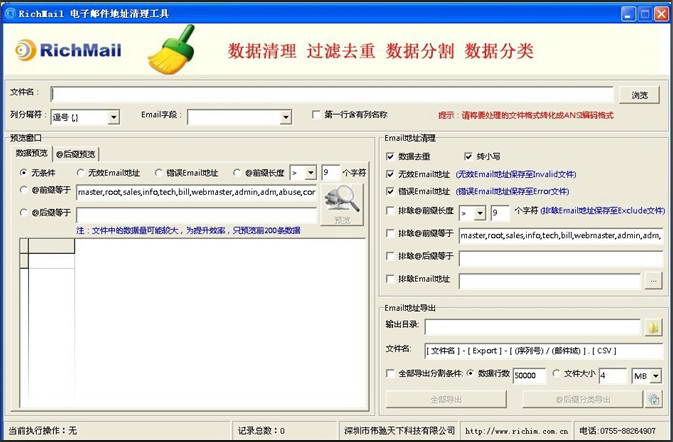Toggle the 错误Email地址 cleanup checkbox
The height and width of the screenshot is (442, 673).
[390, 191]
